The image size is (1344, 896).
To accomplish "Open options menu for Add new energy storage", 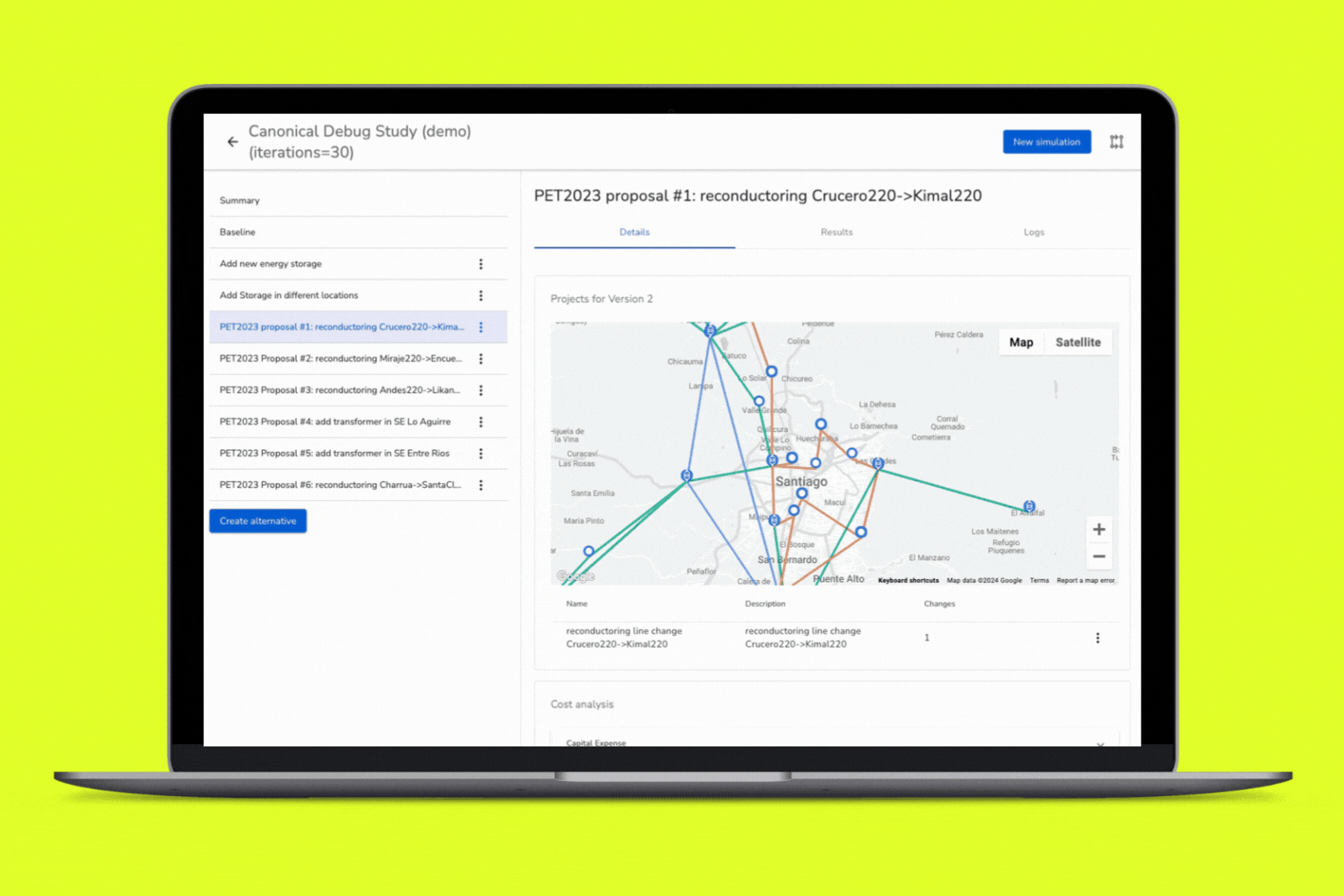I will point(481,264).
